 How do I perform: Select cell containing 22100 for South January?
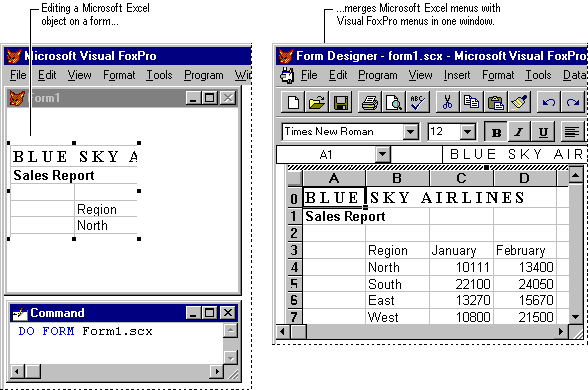coord(461,284)
